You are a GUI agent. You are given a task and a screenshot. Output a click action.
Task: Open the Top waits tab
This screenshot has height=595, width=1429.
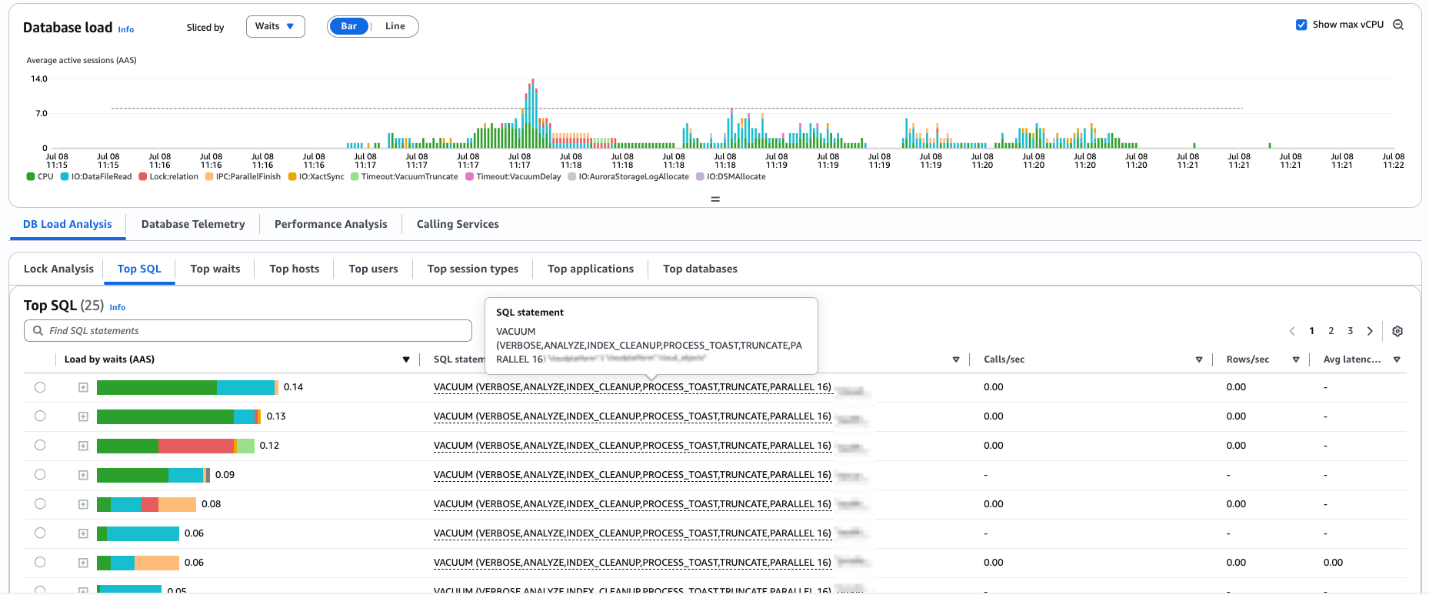point(215,269)
